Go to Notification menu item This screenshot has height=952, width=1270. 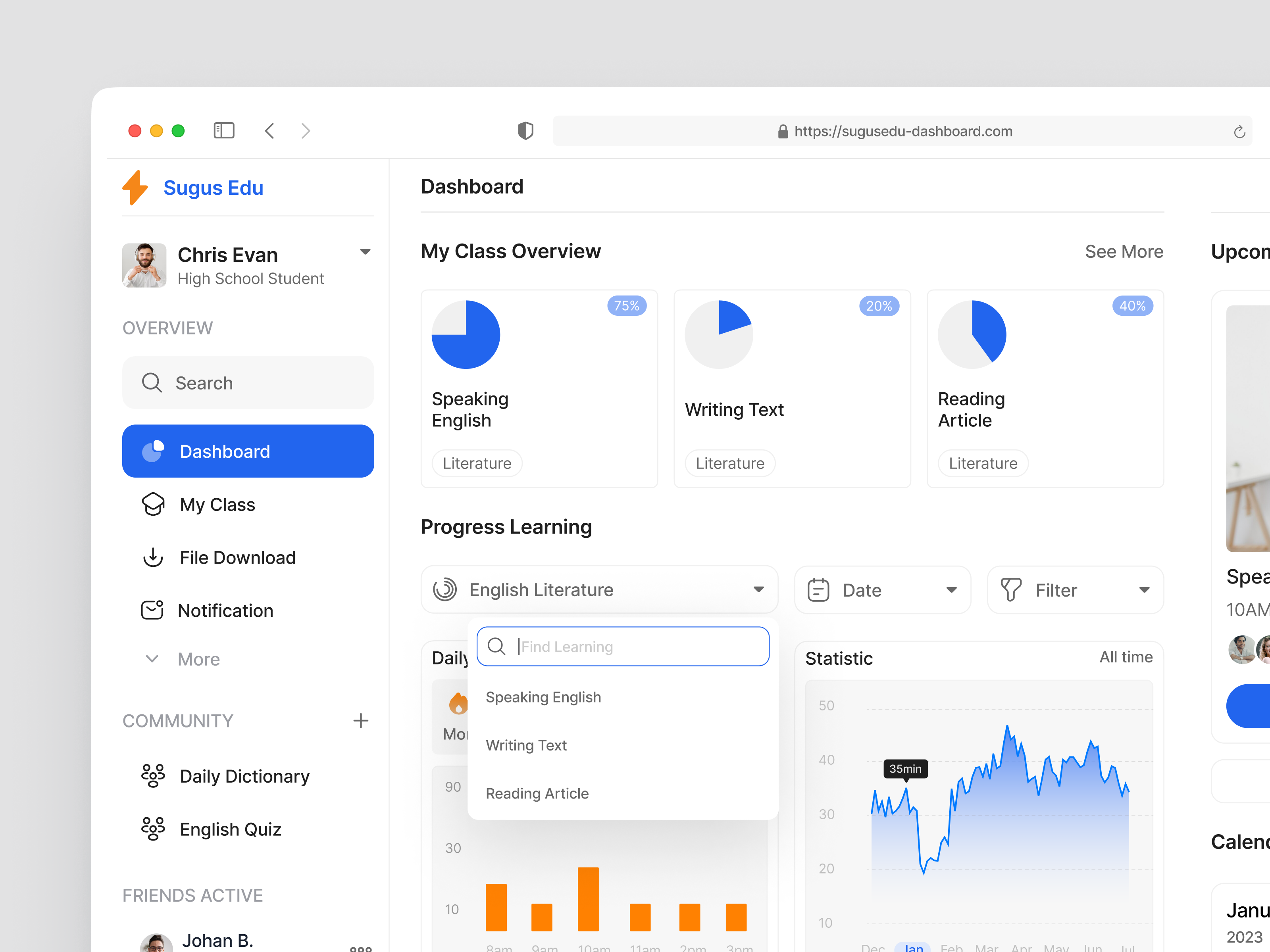pos(225,610)
